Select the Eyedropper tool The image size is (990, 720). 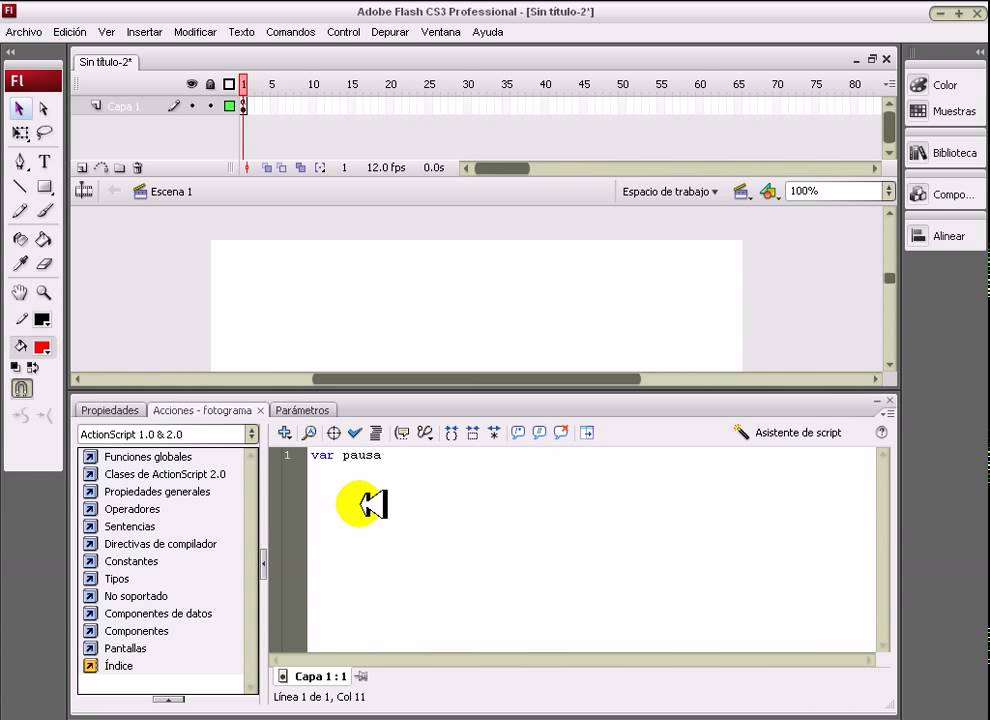pos(20,263)
